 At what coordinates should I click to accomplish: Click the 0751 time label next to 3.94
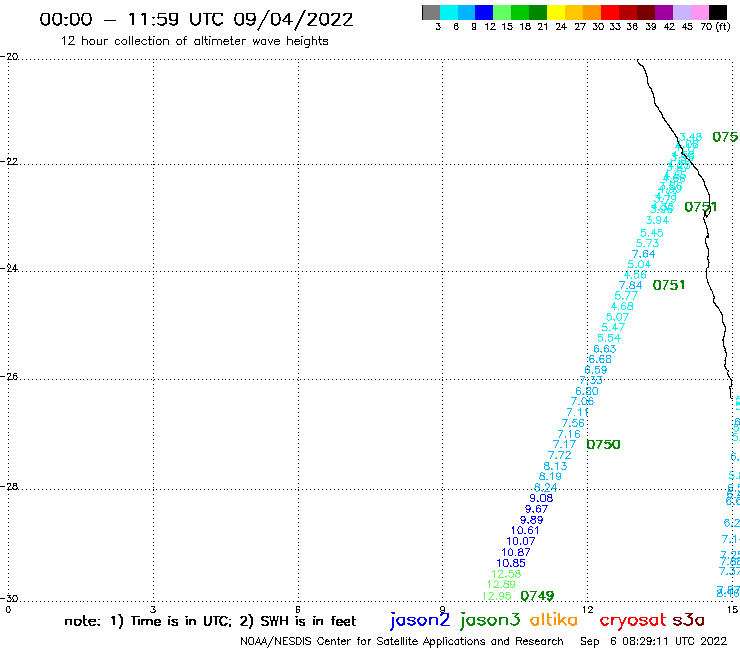700,206
